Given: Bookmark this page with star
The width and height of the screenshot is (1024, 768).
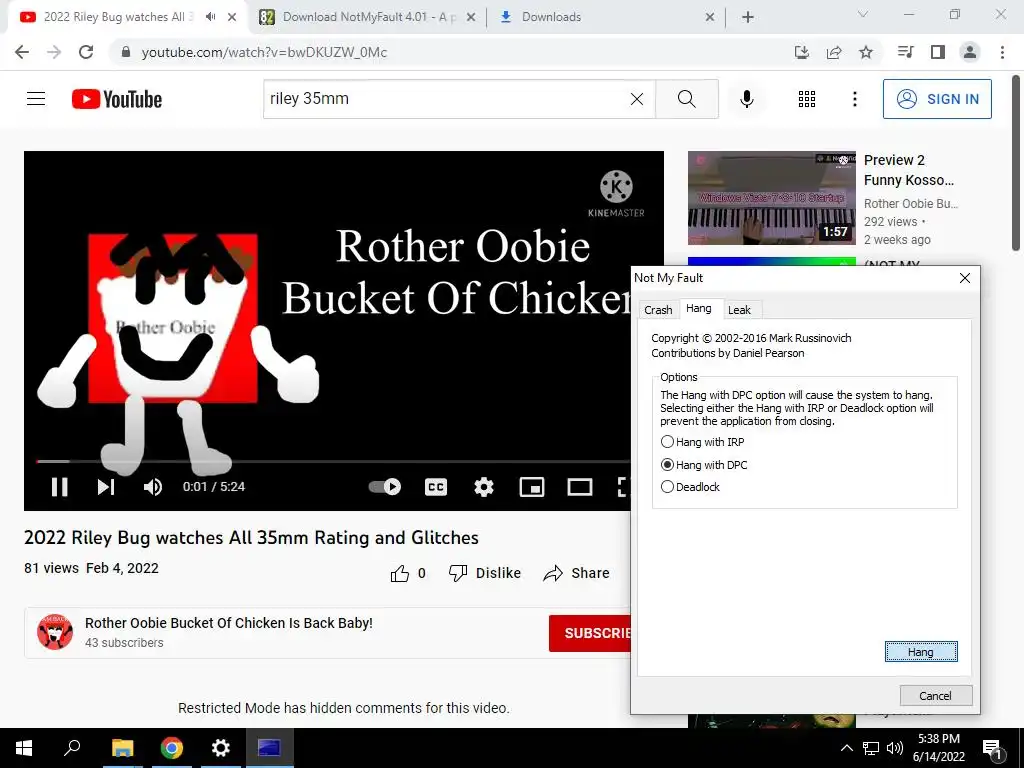Looking at the screenshot, I should 866,52.
